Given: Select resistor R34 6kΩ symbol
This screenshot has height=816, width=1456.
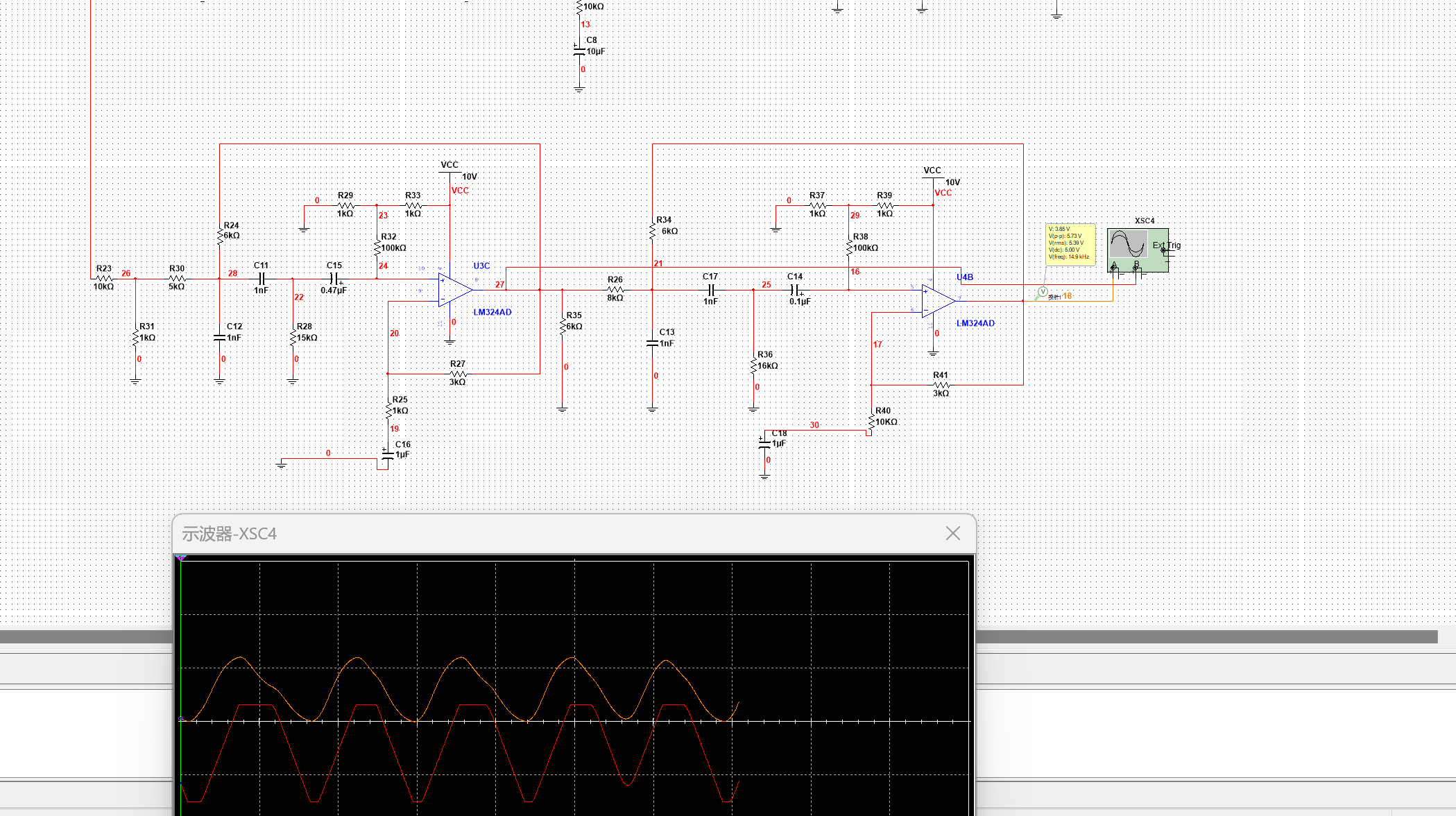Looking at the screenshot, I should (653, 231).
